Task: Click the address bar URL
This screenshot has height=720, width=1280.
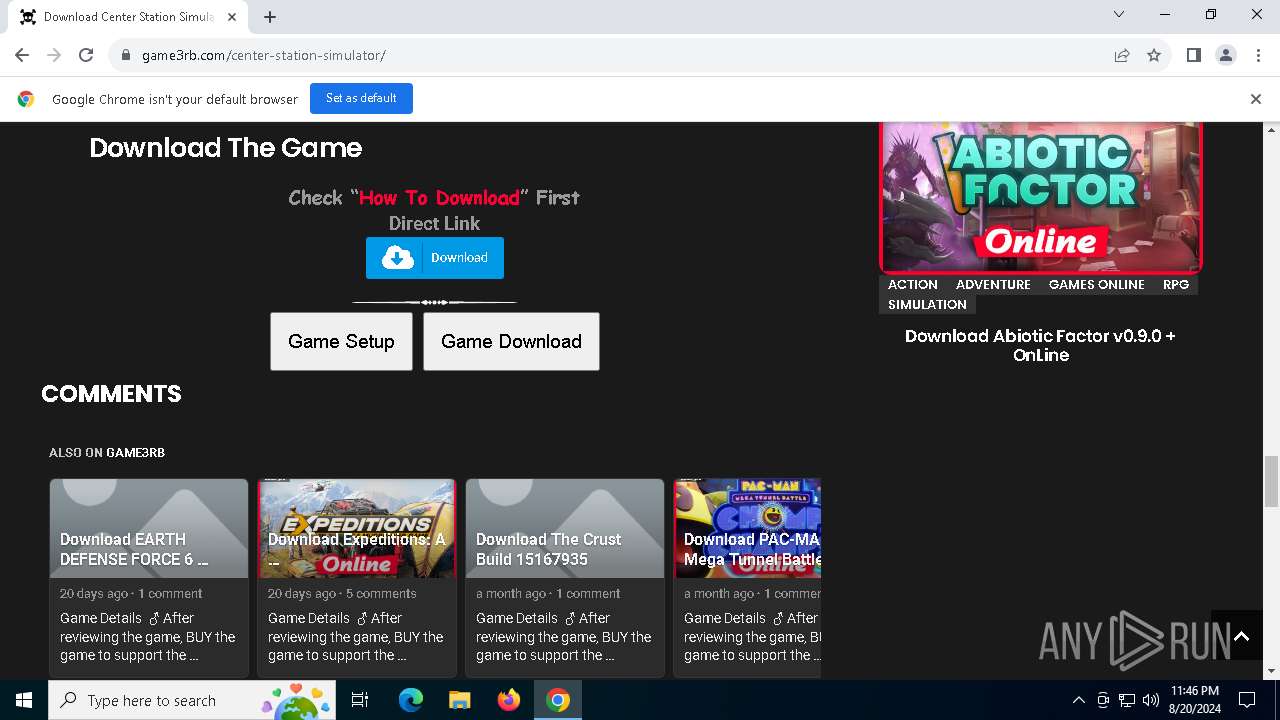Action: pos(264,55)
